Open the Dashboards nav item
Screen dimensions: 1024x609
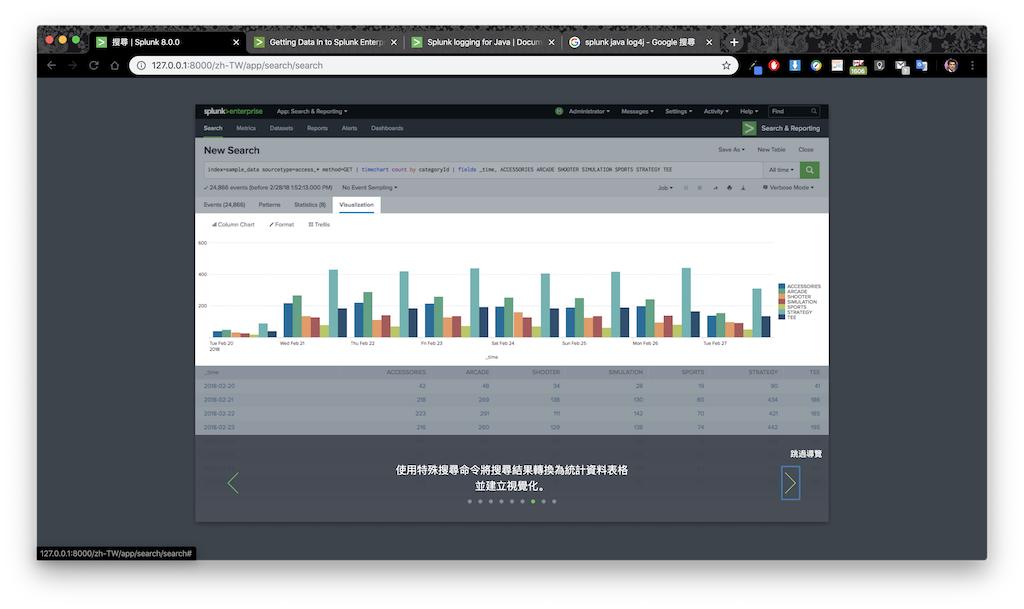pos(387,129)
